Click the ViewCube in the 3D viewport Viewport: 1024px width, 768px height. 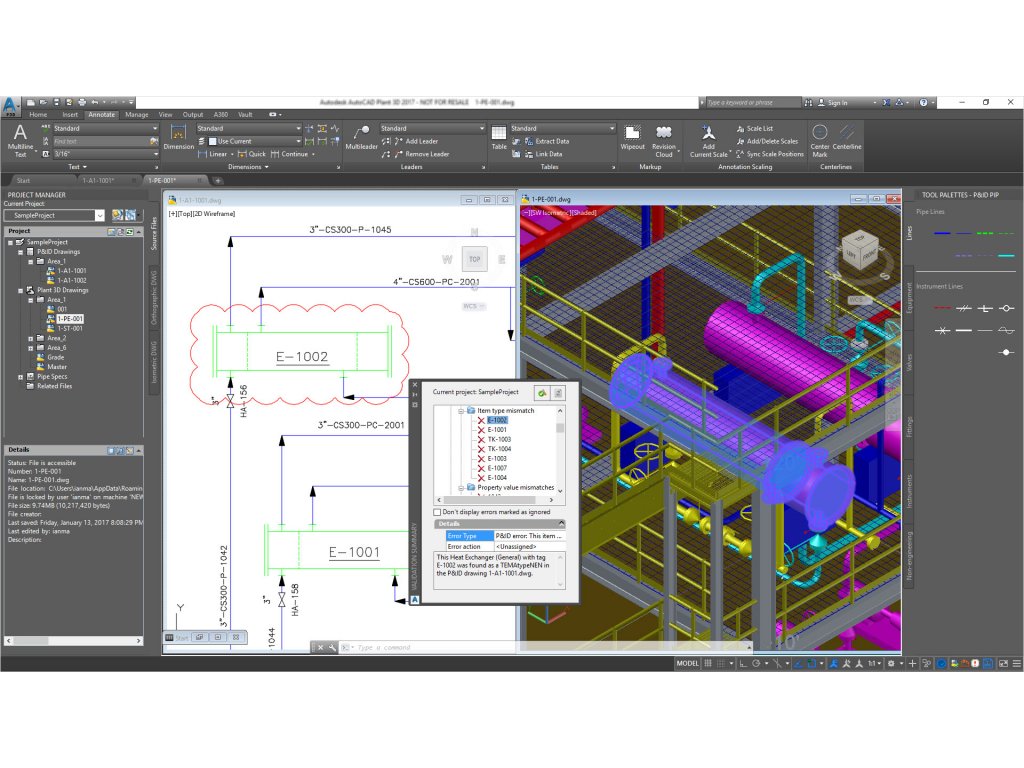861,249
